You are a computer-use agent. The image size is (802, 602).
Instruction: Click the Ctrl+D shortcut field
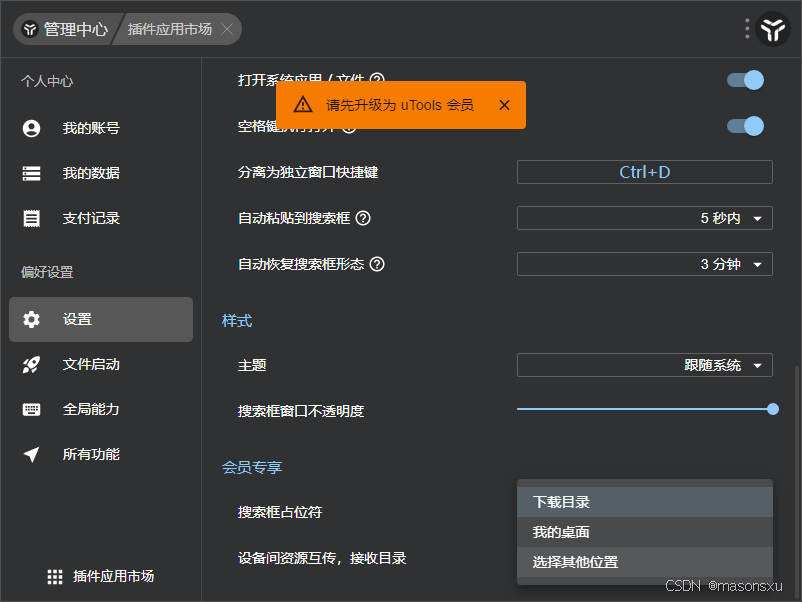click(x=644, y=172)
